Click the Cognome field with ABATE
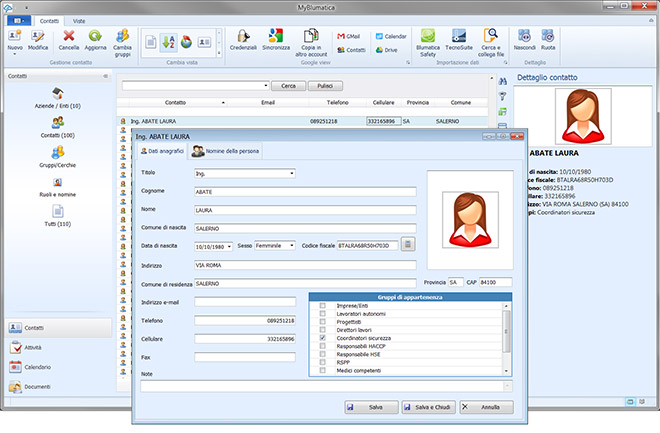Screen dimensions: 660x433 click(x=305, y=192)
